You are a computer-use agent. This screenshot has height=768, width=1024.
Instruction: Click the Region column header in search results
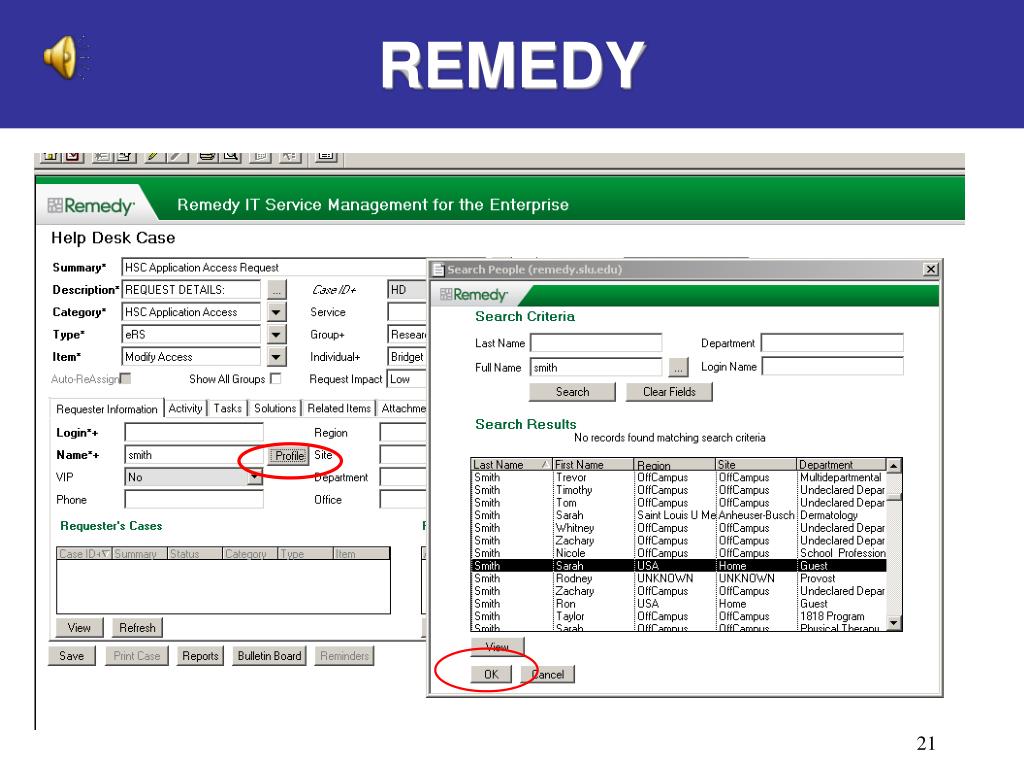[675, 464]
